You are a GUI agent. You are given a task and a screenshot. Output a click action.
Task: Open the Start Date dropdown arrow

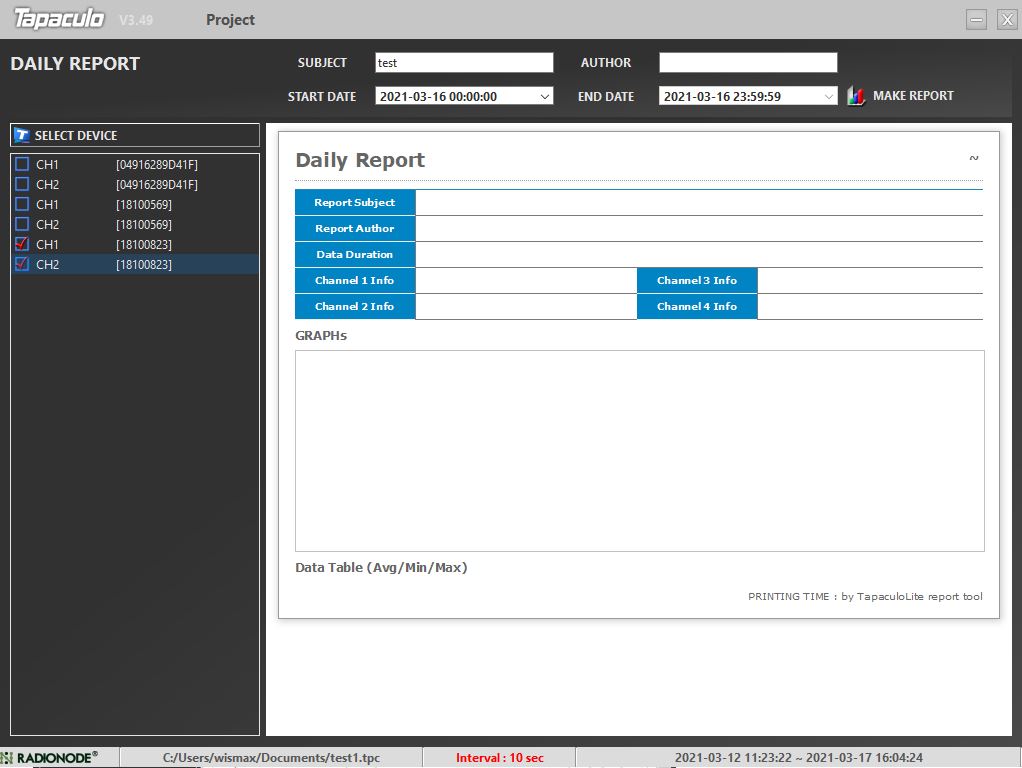point(544,96)
